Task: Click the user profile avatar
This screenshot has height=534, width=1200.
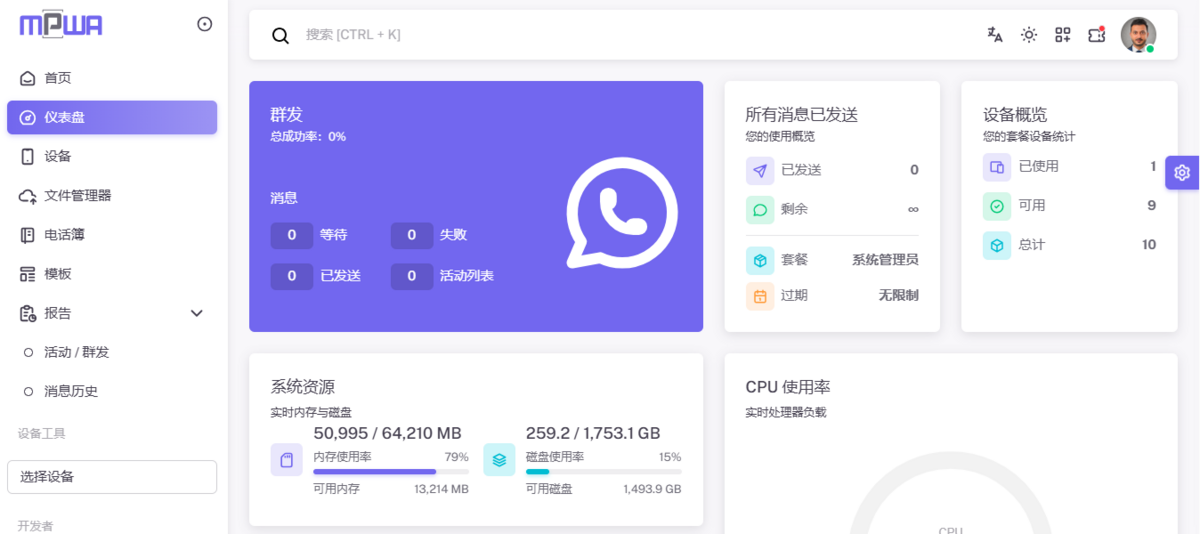Action: (x=1137, y=35)
